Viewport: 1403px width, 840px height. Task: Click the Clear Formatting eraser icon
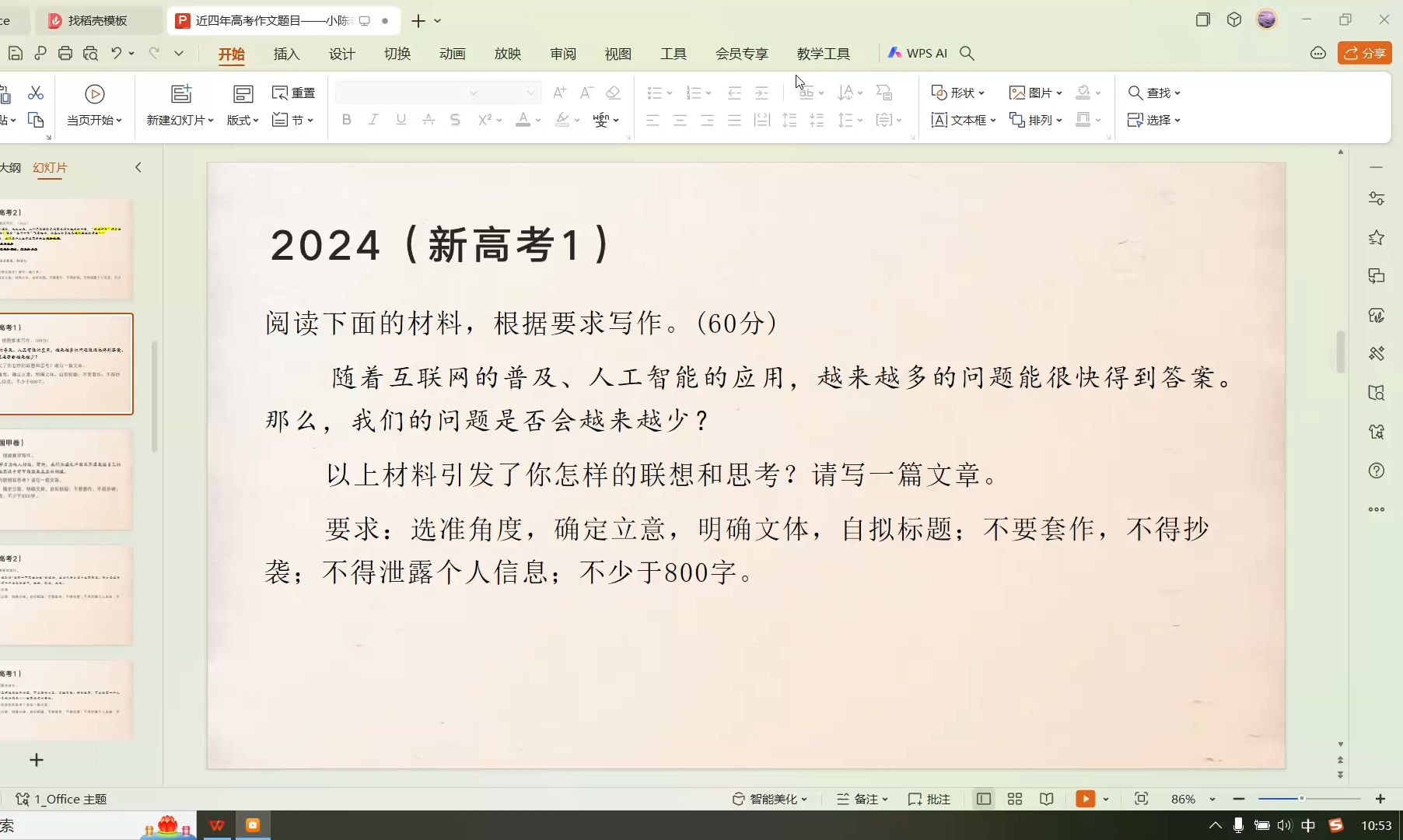[613, 93]
